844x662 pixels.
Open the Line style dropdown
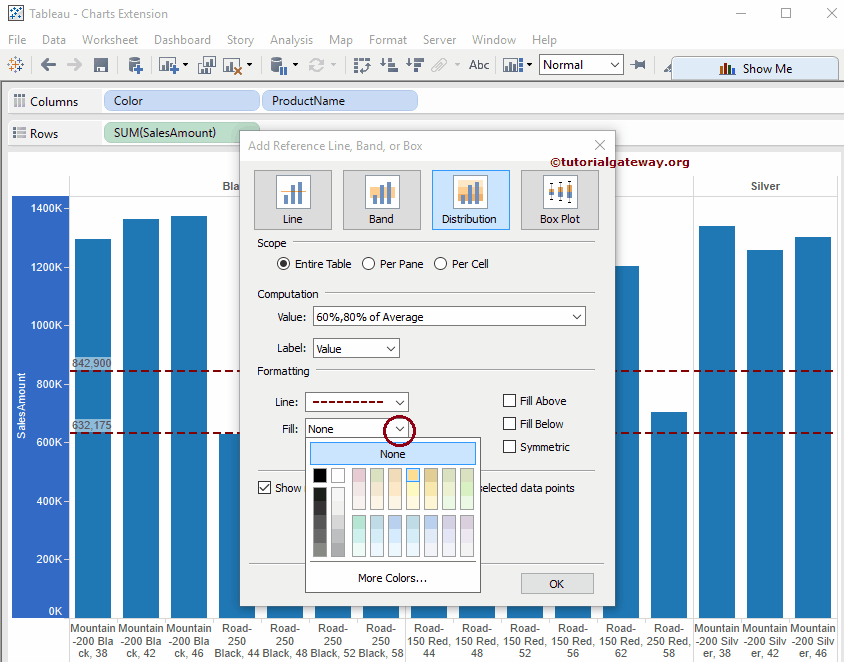[x=357, y=400]
